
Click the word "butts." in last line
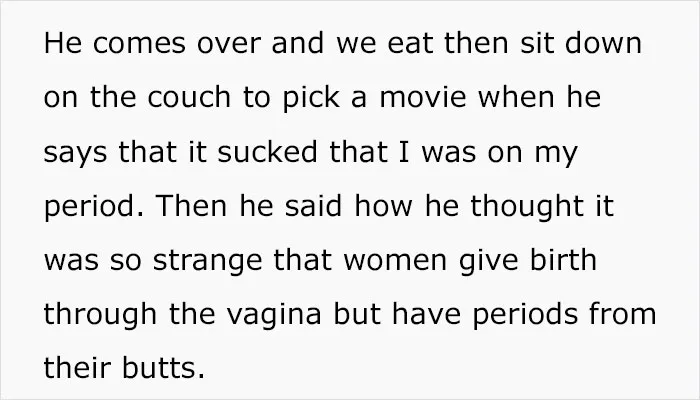click(163, 368)
